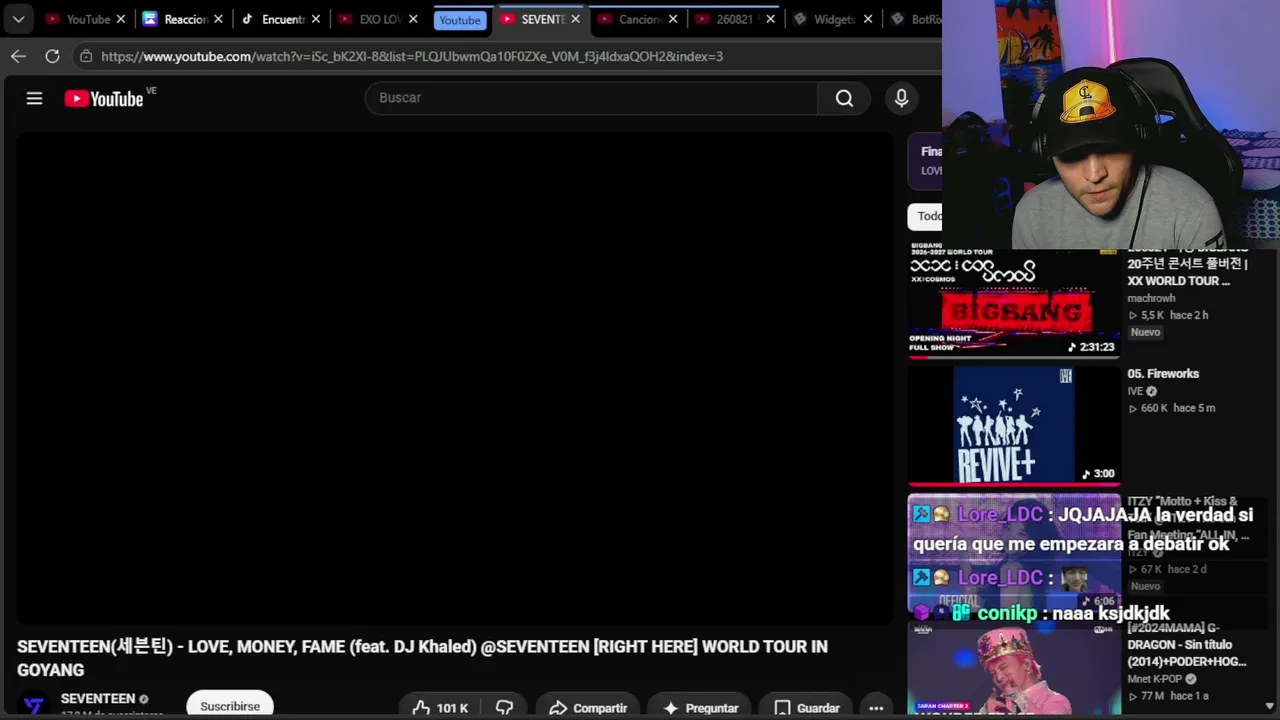This screenshot has height=720, width=1280.
Task: Like the video with 101 K likes
Action: (440, 707)
